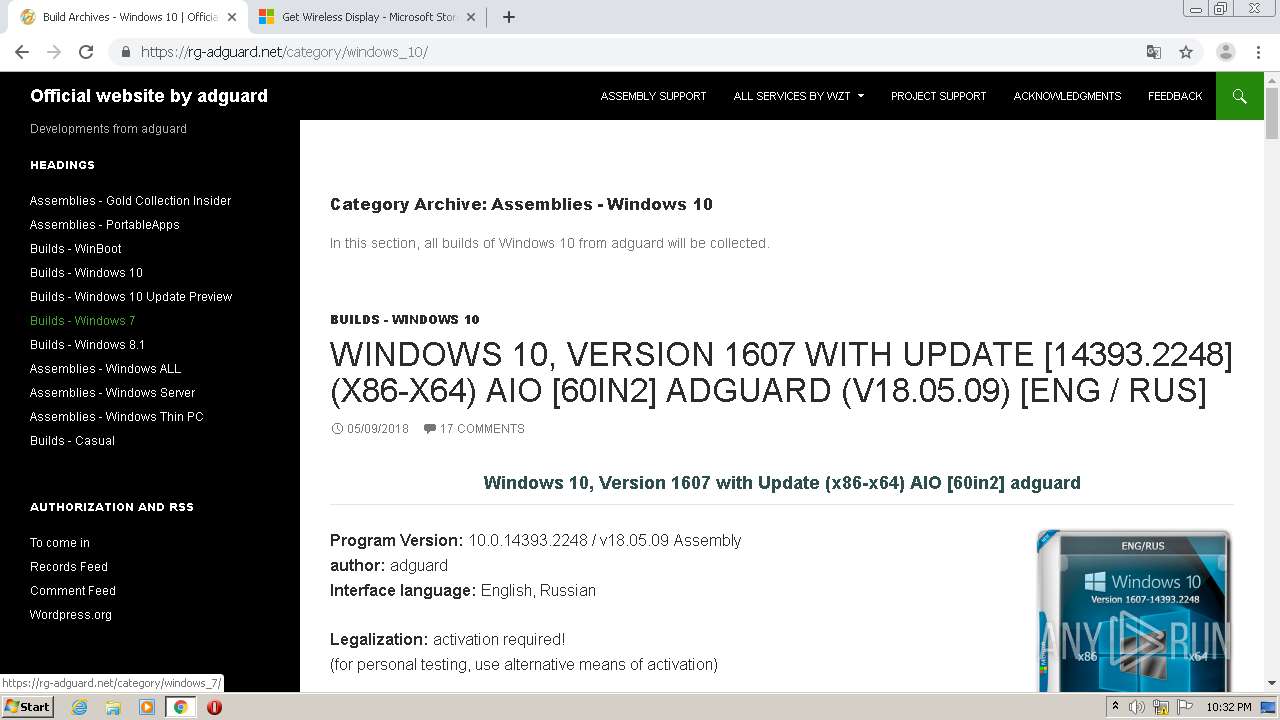Open the Assembly Support menu item
Screen dimensions: 1280x720
(653, 96)
